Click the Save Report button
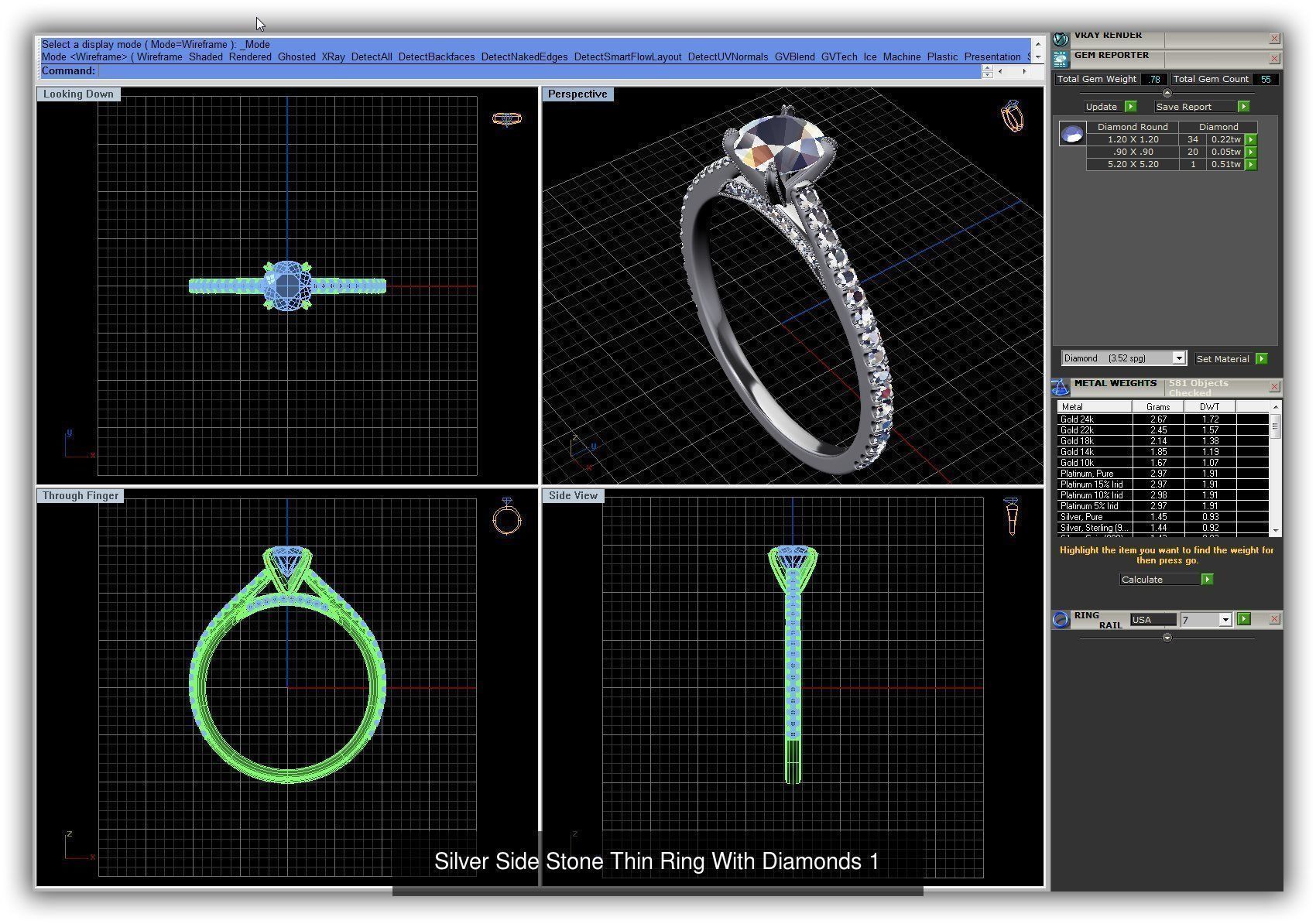Image resolution: width=1316 pixels, height=924 pixels. pos(1195,107)
